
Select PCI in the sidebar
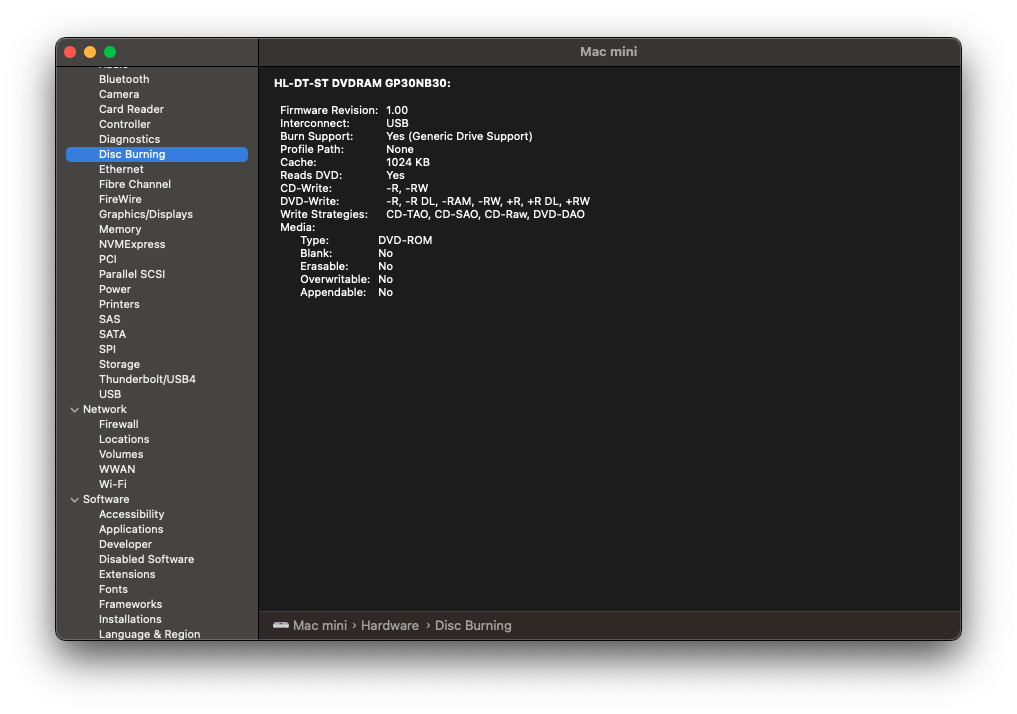click(108, 259)
